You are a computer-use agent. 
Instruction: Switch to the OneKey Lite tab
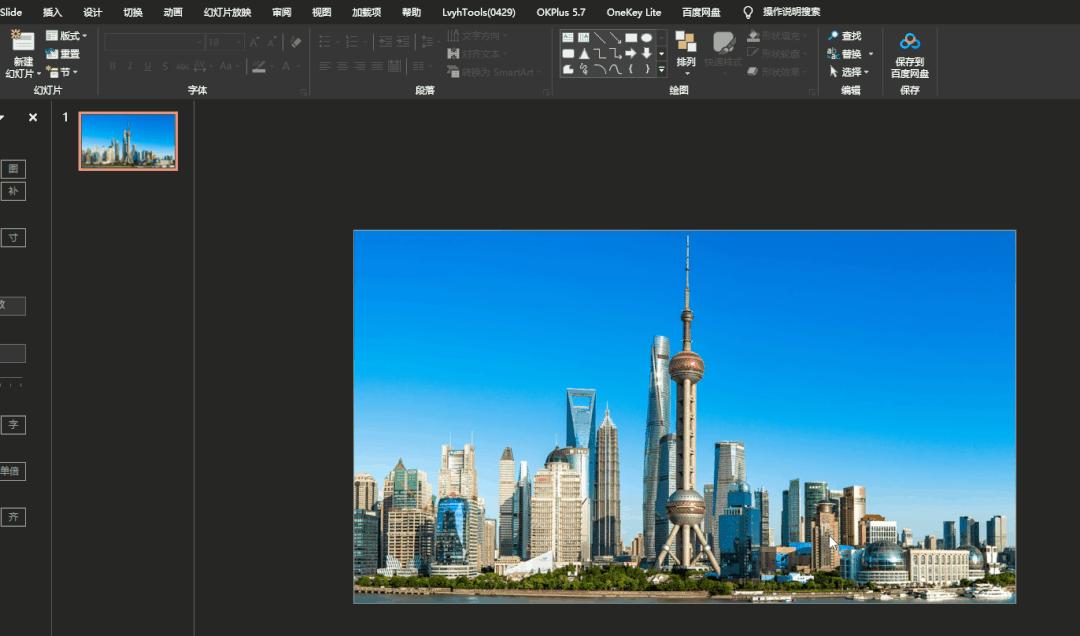[x=633, y=12]
